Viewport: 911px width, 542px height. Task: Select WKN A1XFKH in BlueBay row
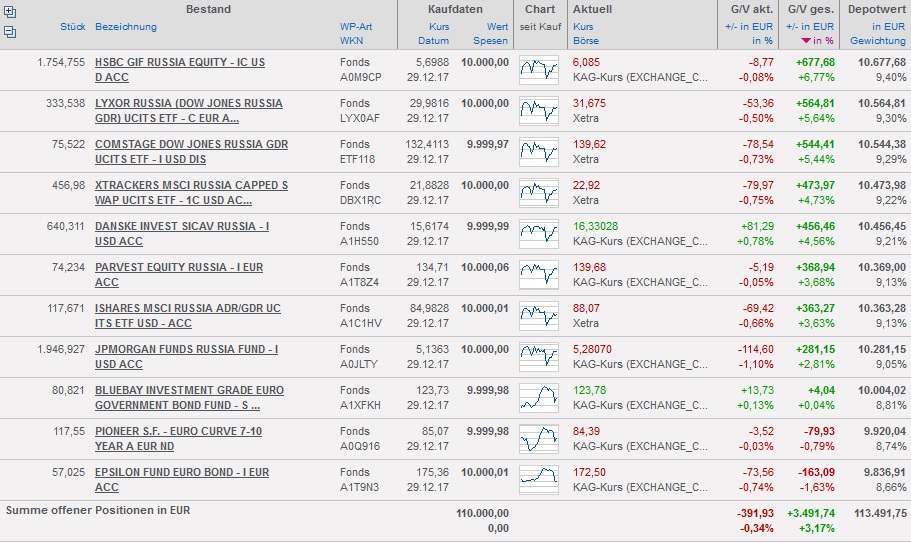pyautogui.click(x=360, y=405)
